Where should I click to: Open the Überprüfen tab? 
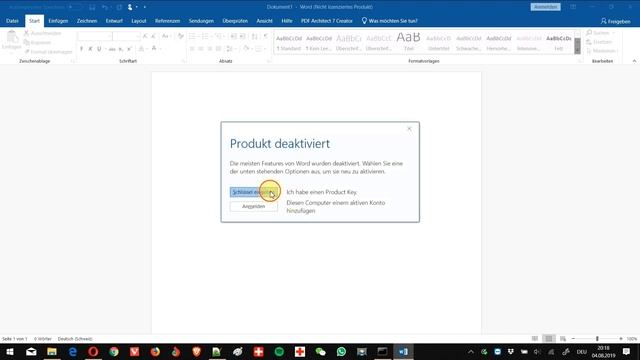click(x=235, y=21)
